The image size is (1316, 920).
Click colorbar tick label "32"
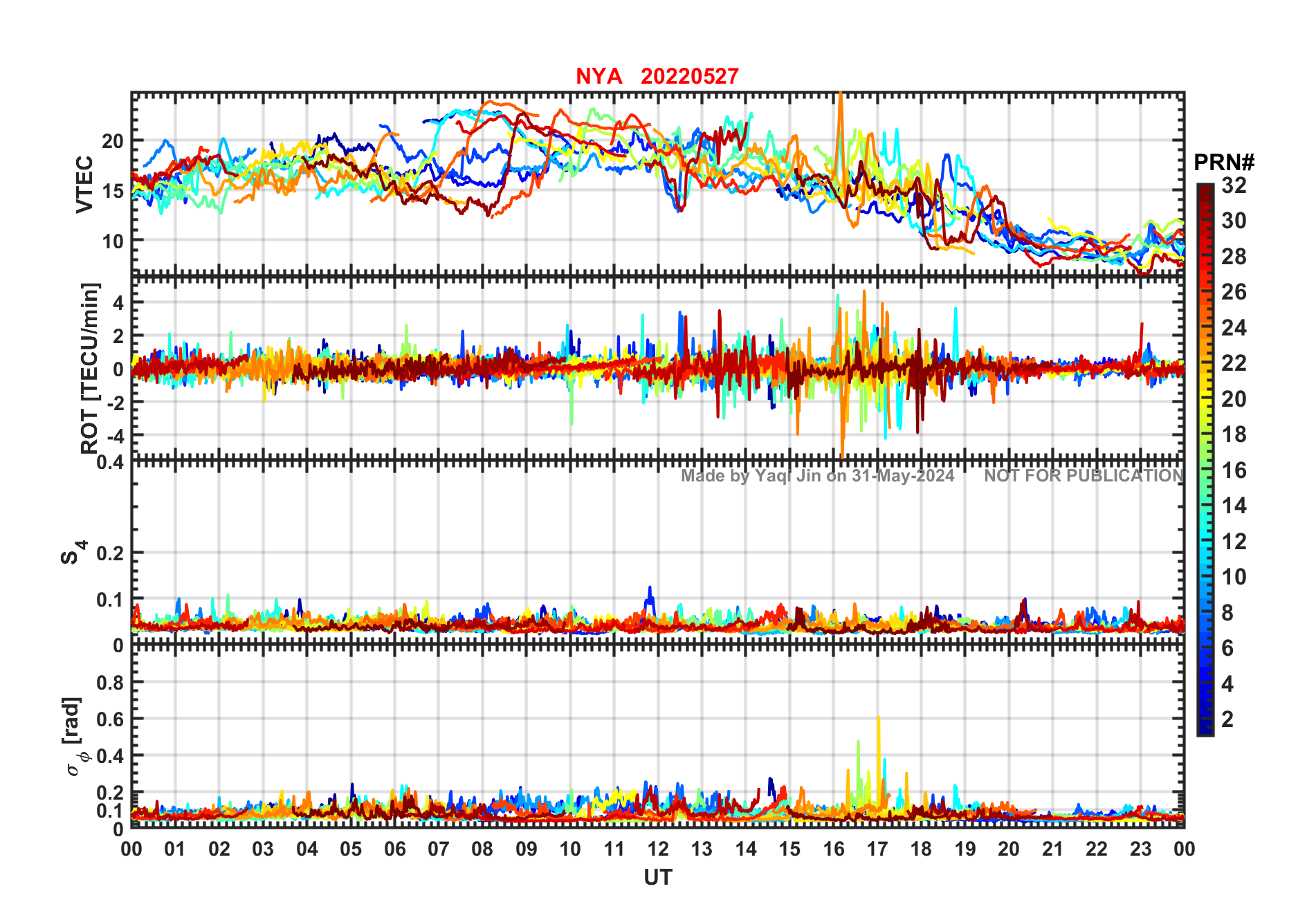point(1234,185)
